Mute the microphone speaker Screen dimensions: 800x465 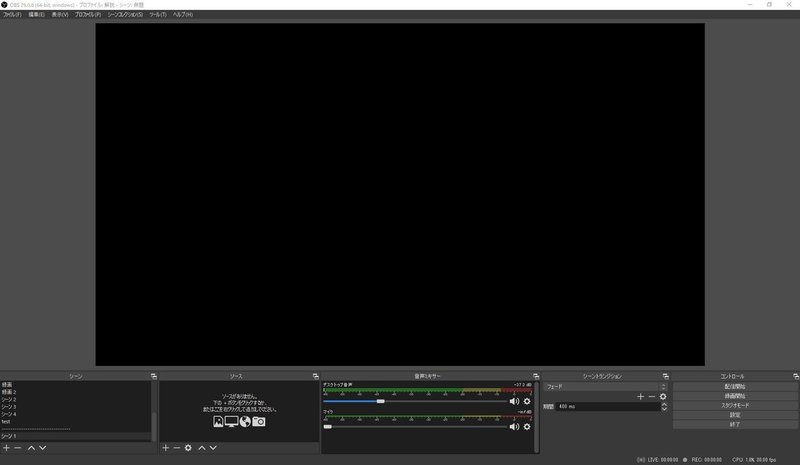click(x=514, y=427)
